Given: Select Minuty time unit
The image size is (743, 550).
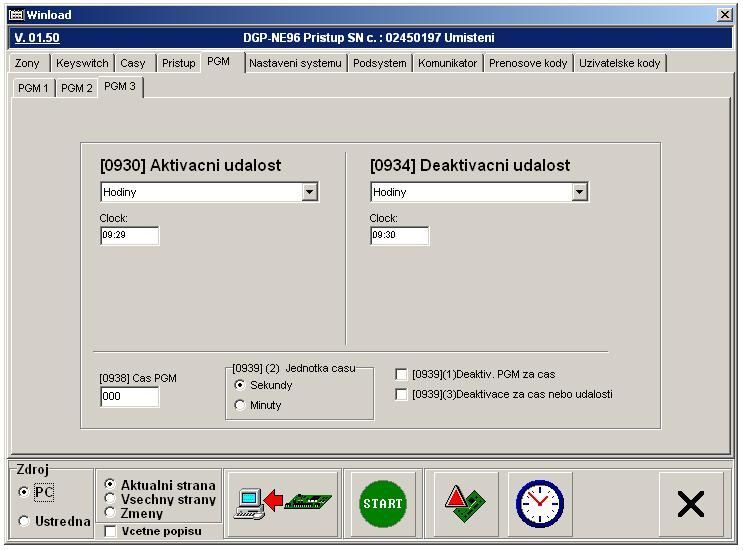Looking at the screenshot, I should [x=240, y=405].
